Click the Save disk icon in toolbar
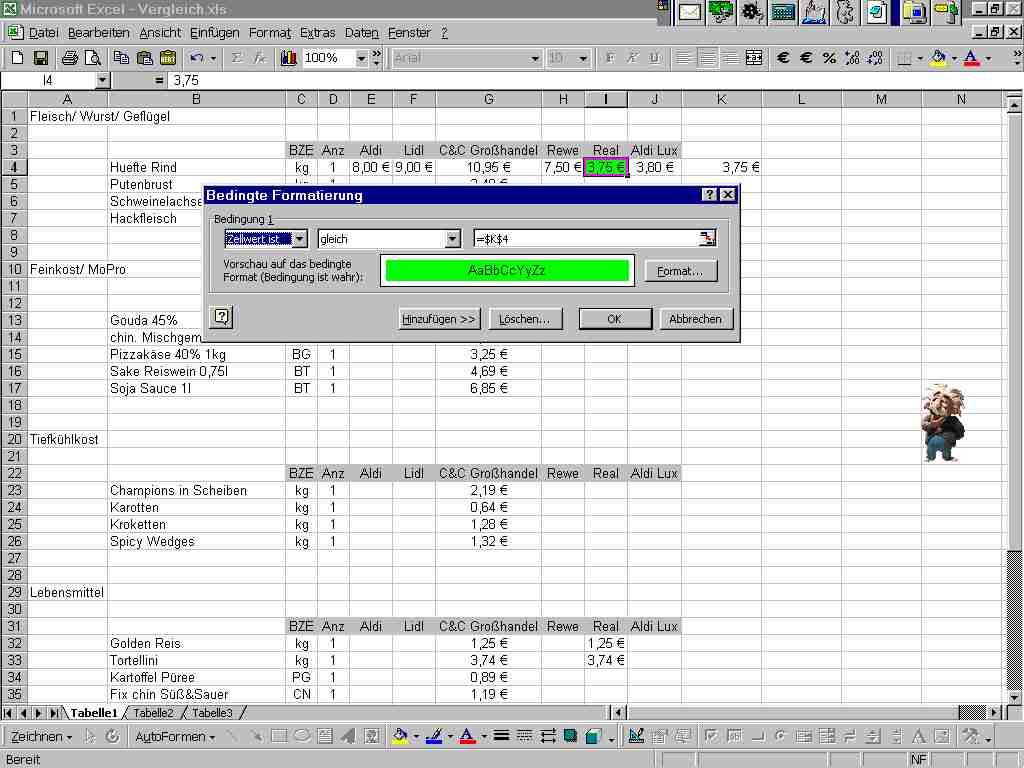 41,58
